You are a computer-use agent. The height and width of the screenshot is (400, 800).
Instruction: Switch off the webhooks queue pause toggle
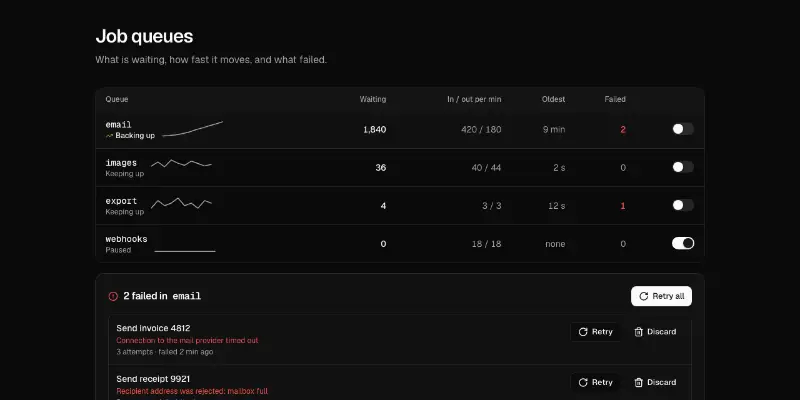(683, 243)
